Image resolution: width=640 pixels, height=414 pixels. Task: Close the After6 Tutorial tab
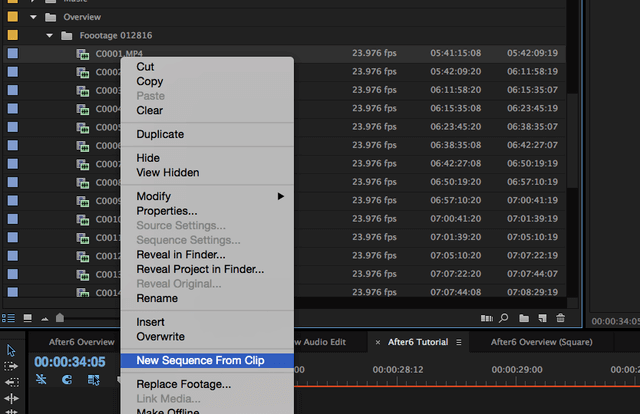(x=378, y=342)
